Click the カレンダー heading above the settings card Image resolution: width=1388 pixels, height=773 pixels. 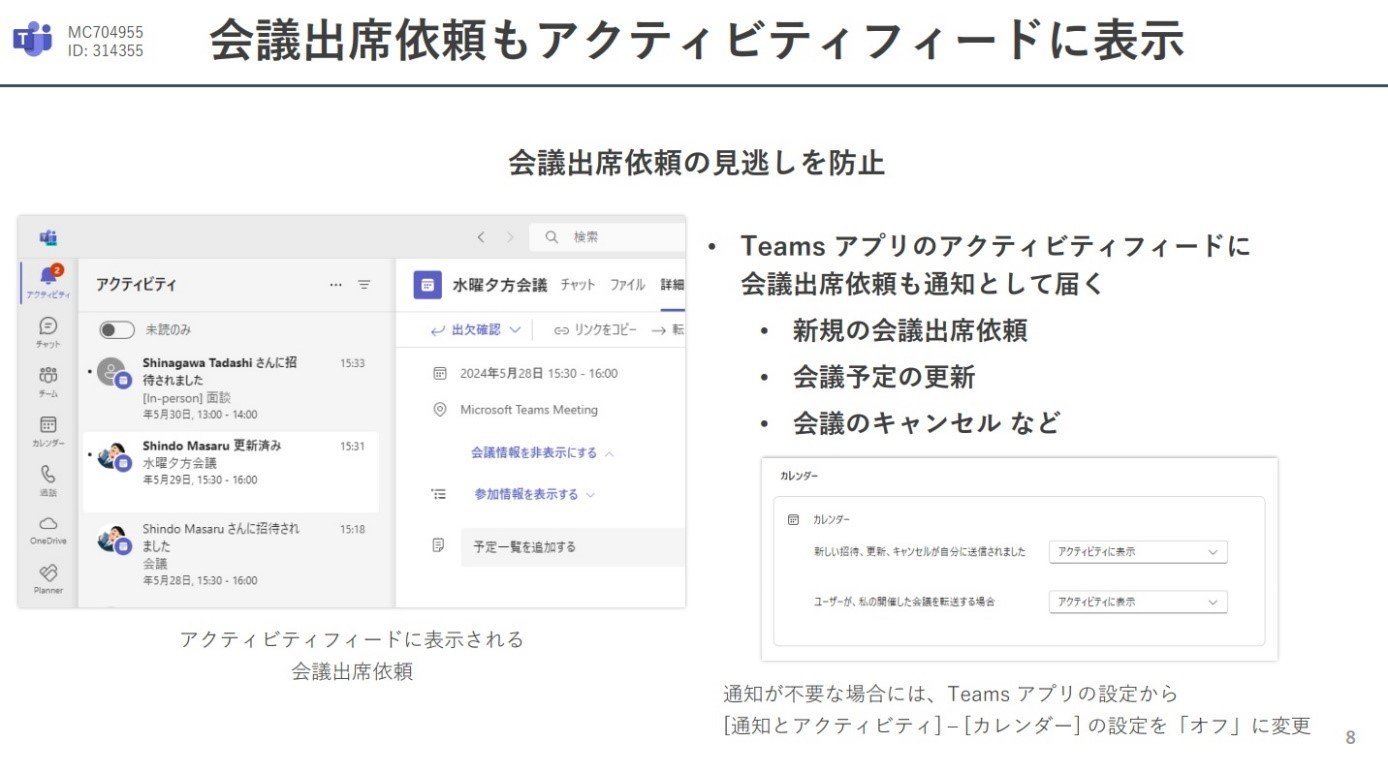799,476
